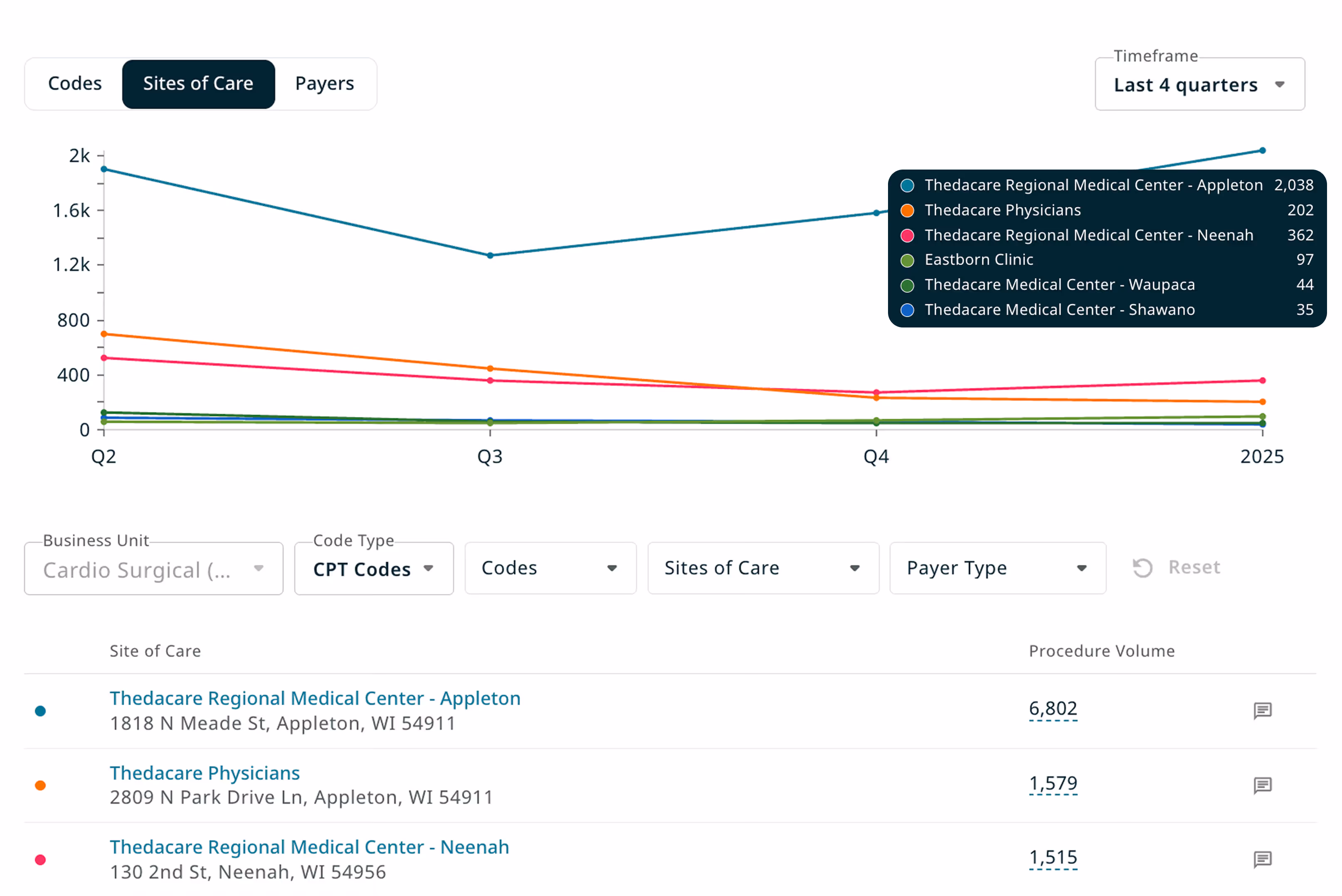The width and height of the screenshot is (1342, 896).
Task: Click procedure volume 6,802 value
Action: 1052,709
